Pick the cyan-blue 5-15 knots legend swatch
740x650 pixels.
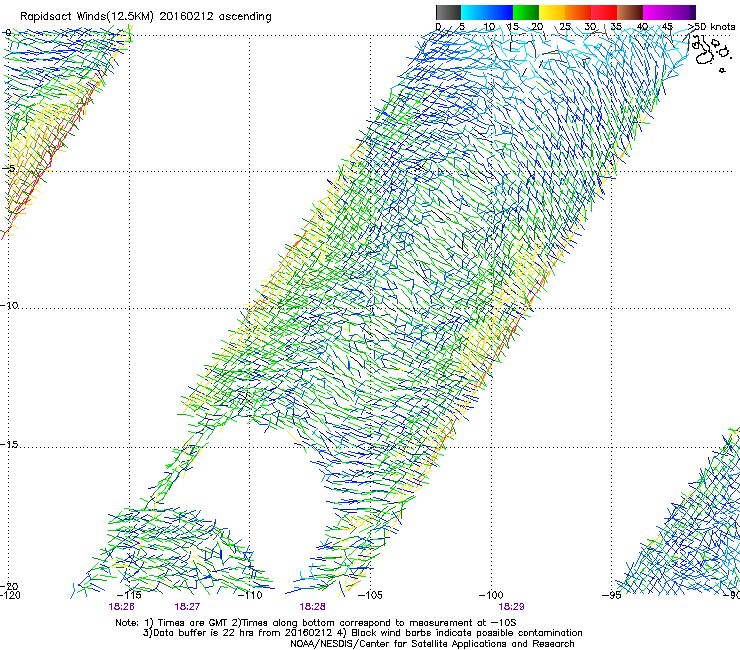pos(487,12)
